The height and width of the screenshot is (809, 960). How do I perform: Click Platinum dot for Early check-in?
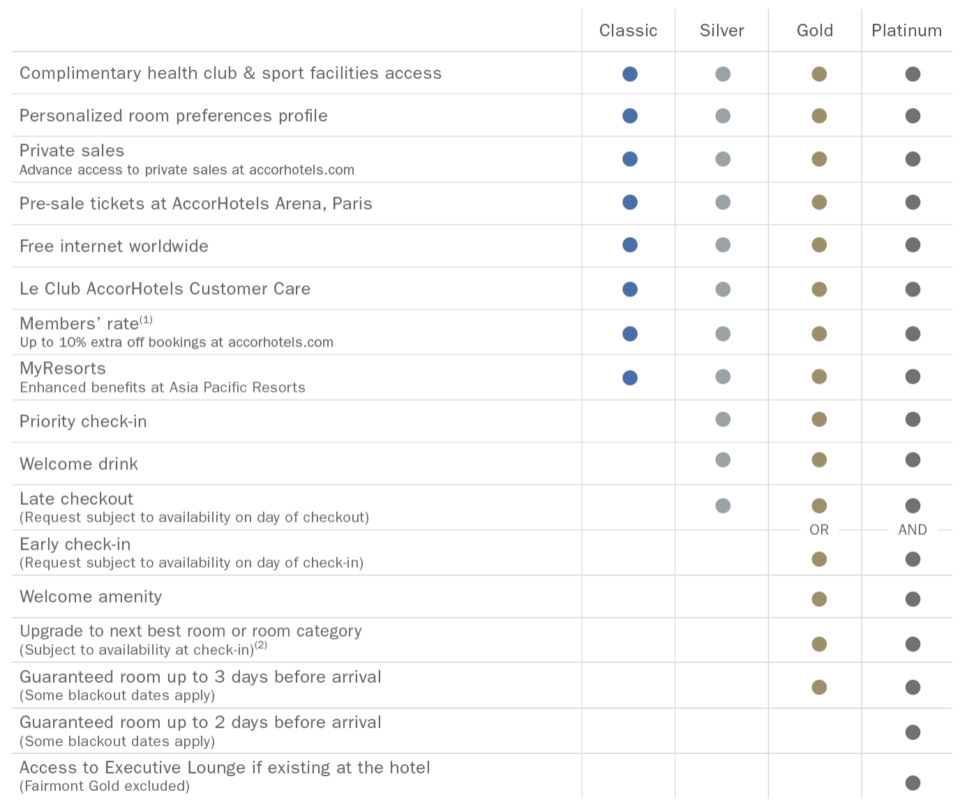(913, 559)
